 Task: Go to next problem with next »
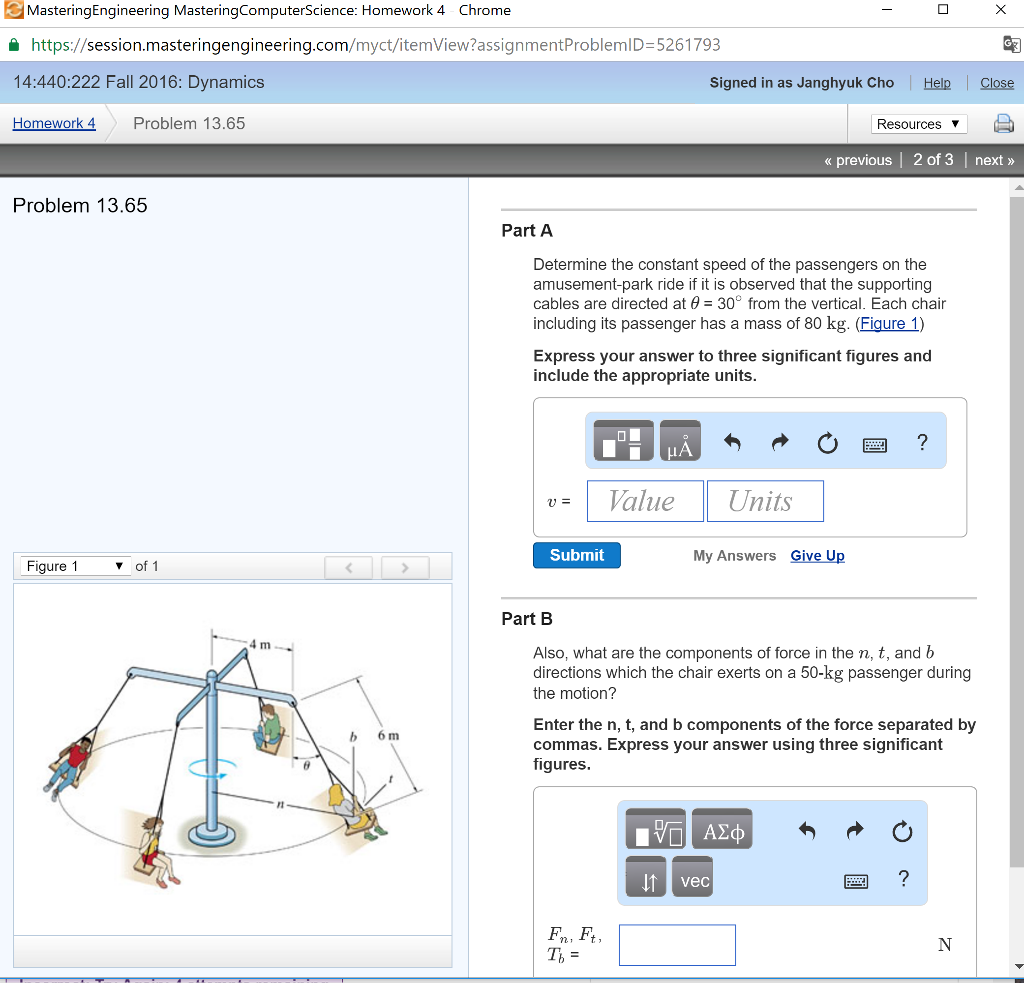pyautogui.click(x=993, y=159)
